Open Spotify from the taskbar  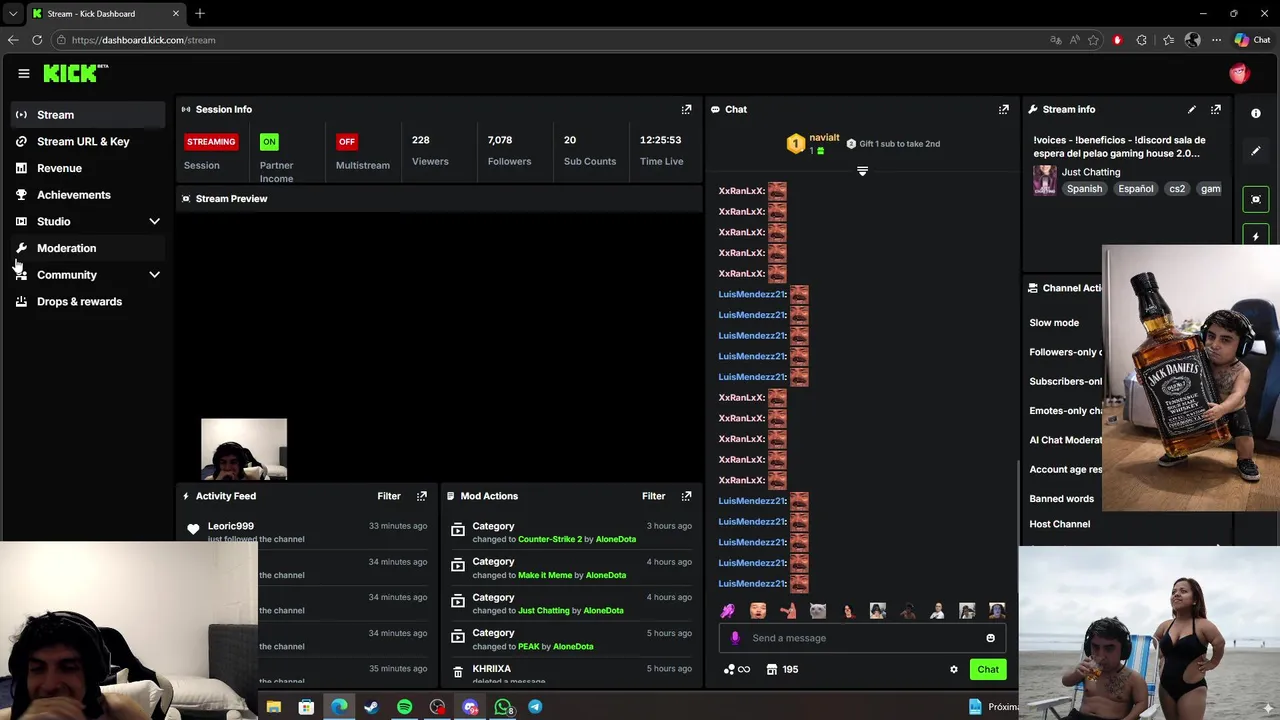pyautogui.click(x=404, y=707)
